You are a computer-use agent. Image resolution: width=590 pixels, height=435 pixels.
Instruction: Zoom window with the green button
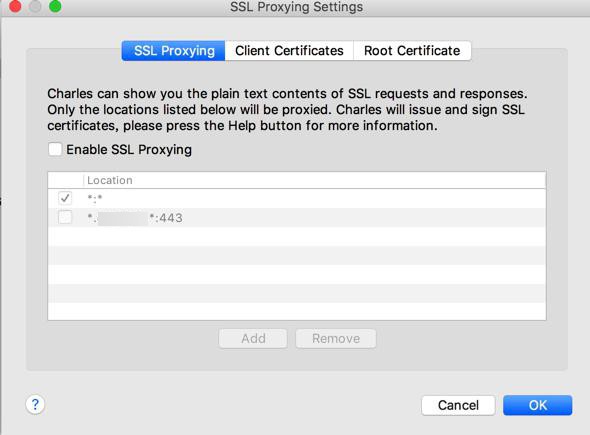[55, 6]
